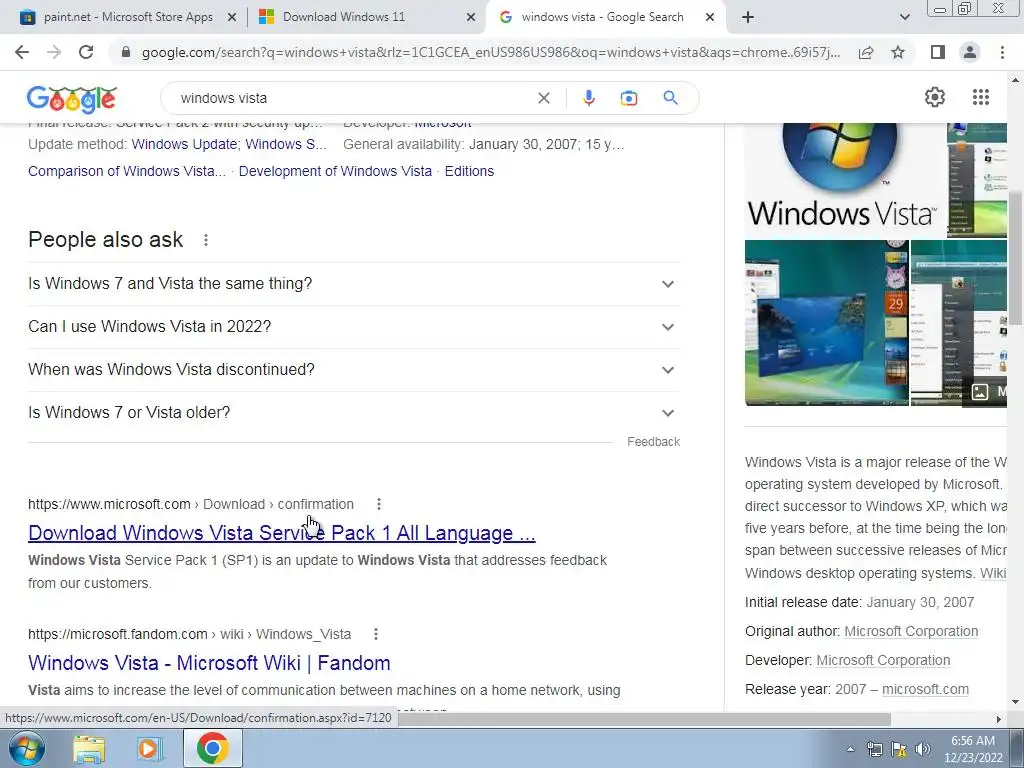
Task: Click the taskbar clock showing 6:56 AM
Action: (972, 749)
